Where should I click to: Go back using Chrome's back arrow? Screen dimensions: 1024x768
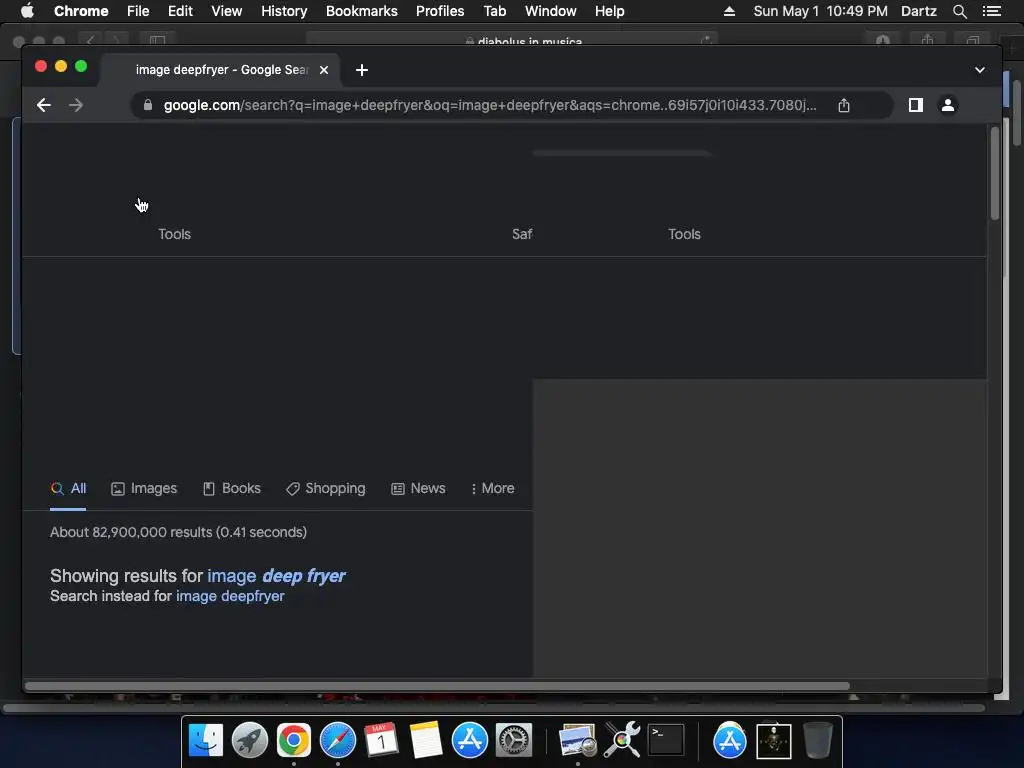(x=44, y=105)
